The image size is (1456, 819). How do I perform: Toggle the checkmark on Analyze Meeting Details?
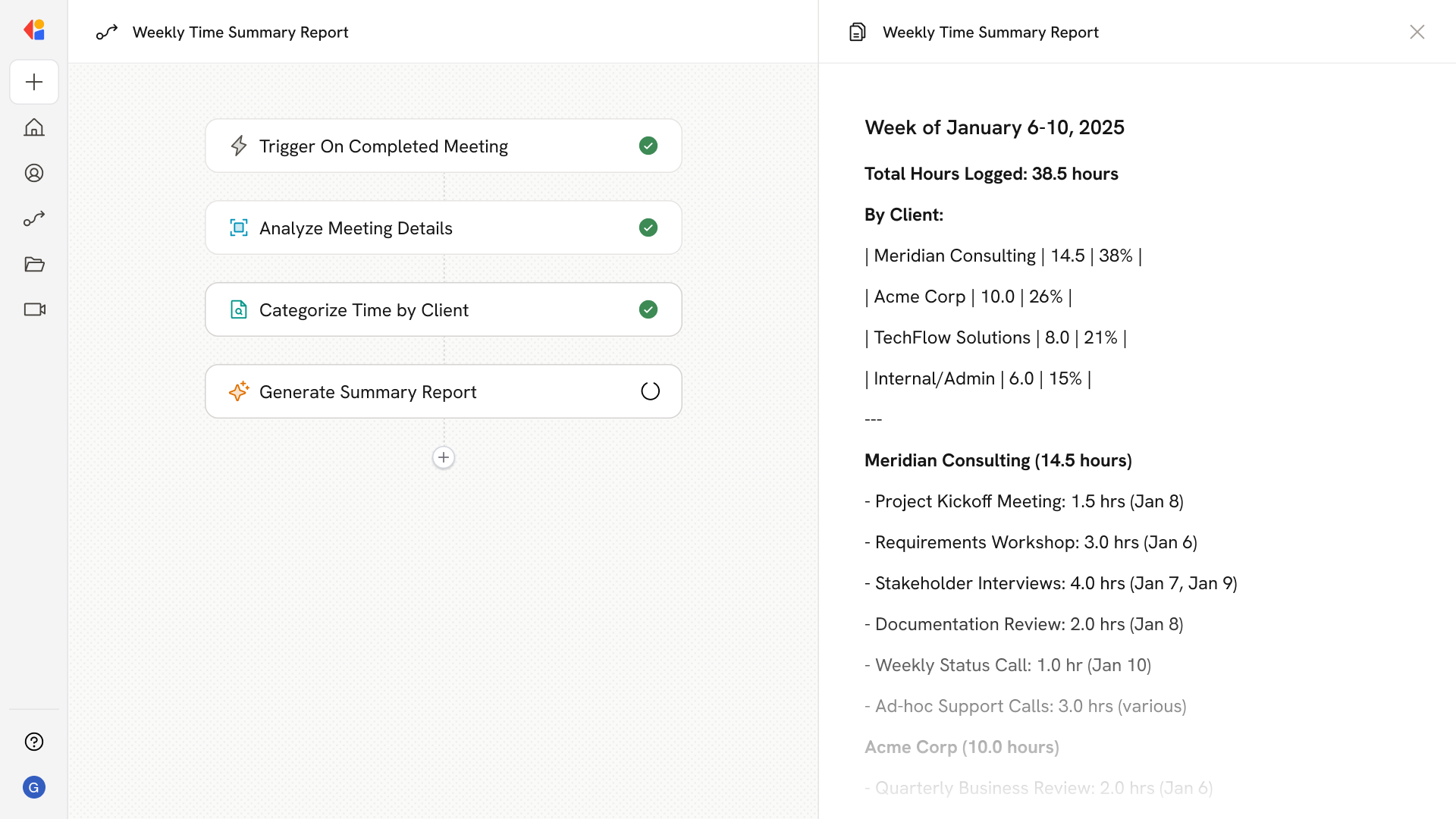coord(648,227)
